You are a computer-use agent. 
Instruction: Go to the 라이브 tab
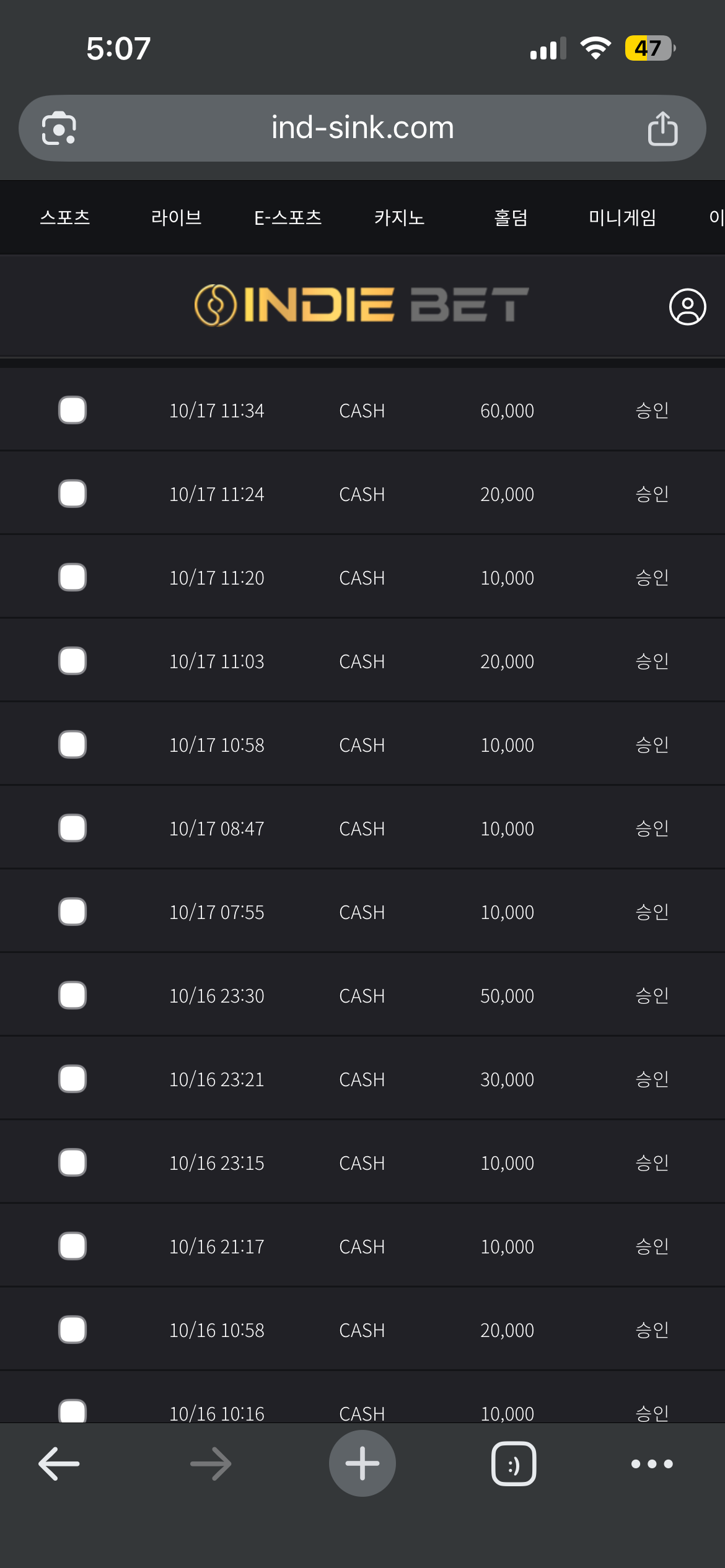click(x=177, y=217)
